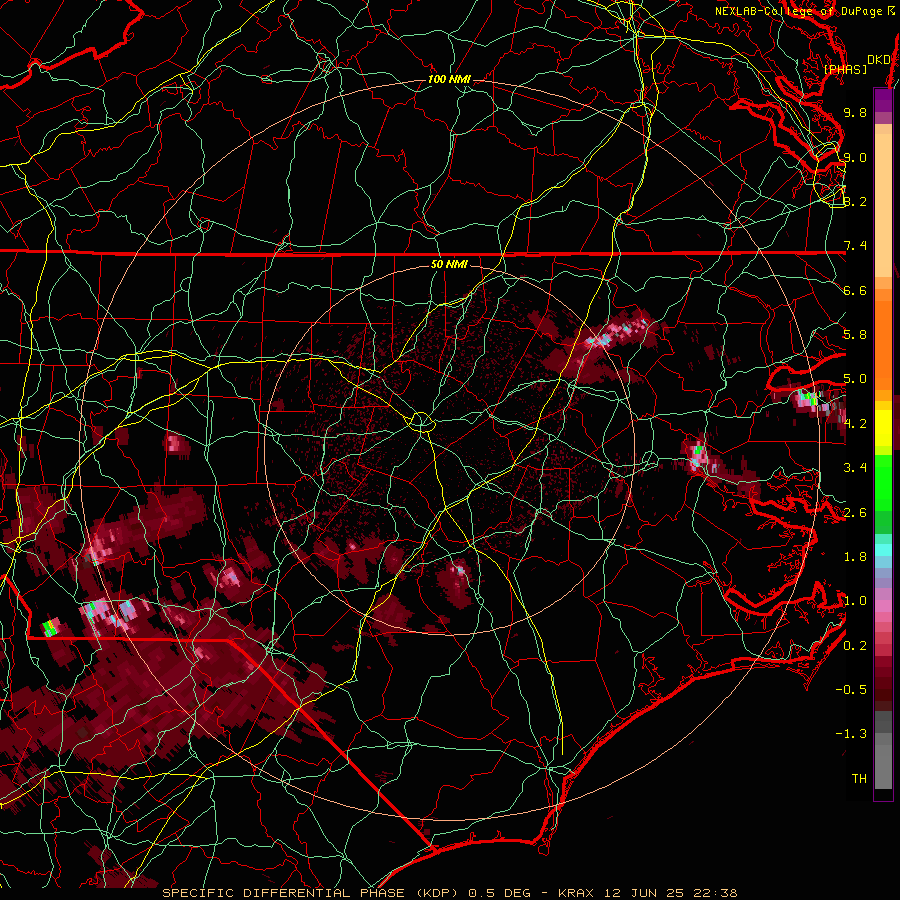This screenshot has height=900, width=900.
Task: Click the 3.4 scale value
Action: pyautogui.click(x=855, y=468)
